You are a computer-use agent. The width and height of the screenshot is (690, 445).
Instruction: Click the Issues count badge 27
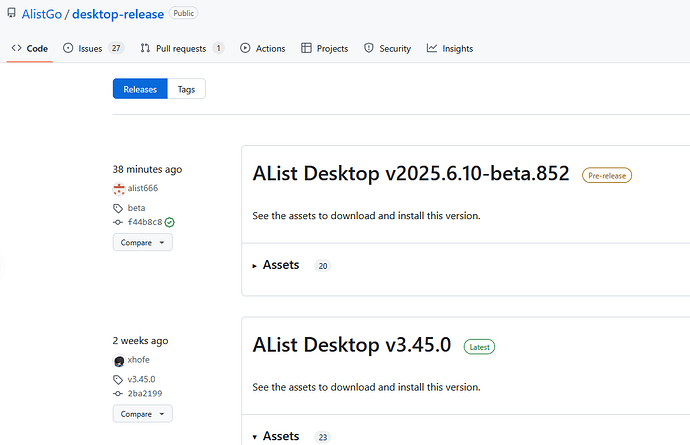pos(116,48)
